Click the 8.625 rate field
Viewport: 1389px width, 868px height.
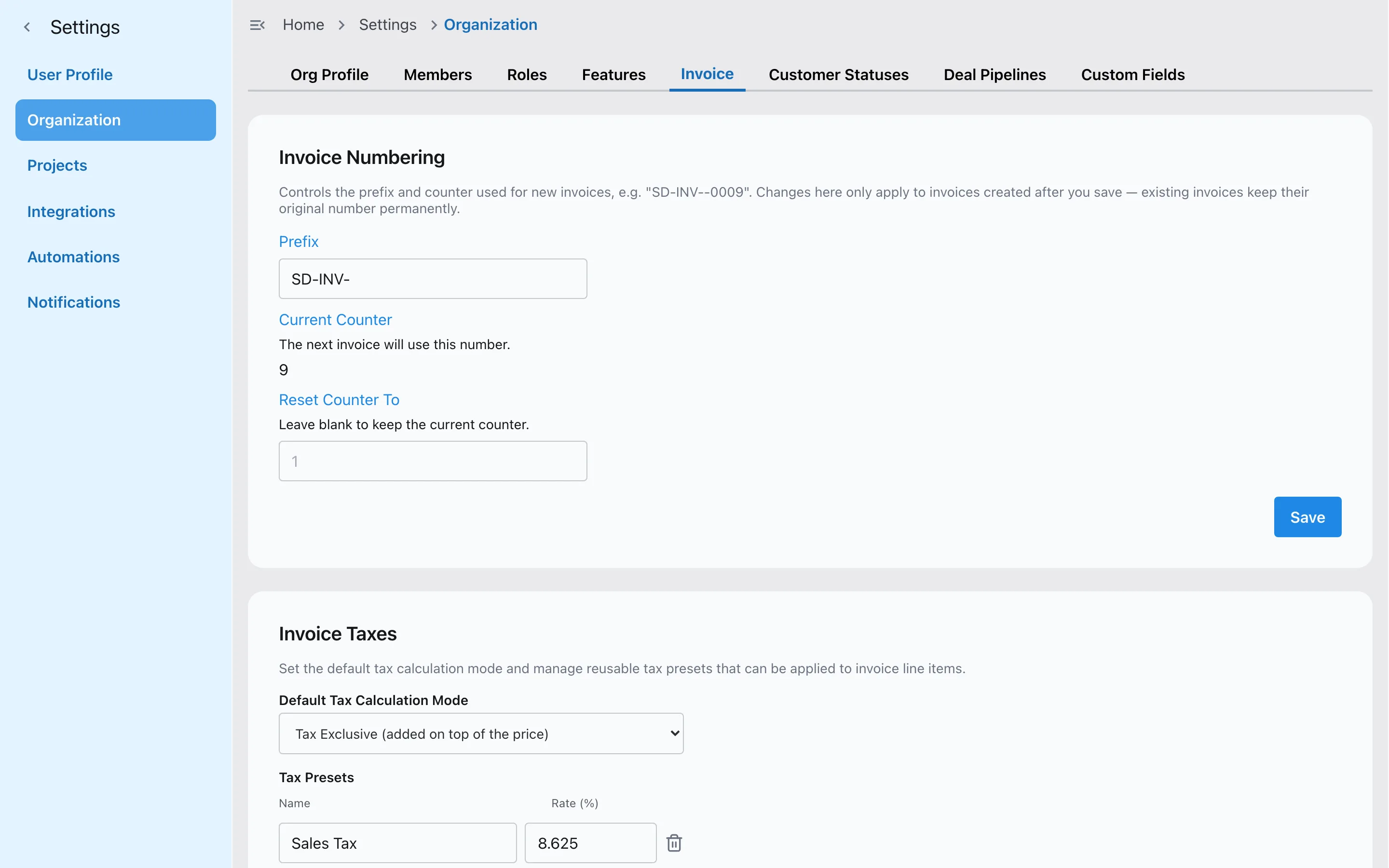590,843
